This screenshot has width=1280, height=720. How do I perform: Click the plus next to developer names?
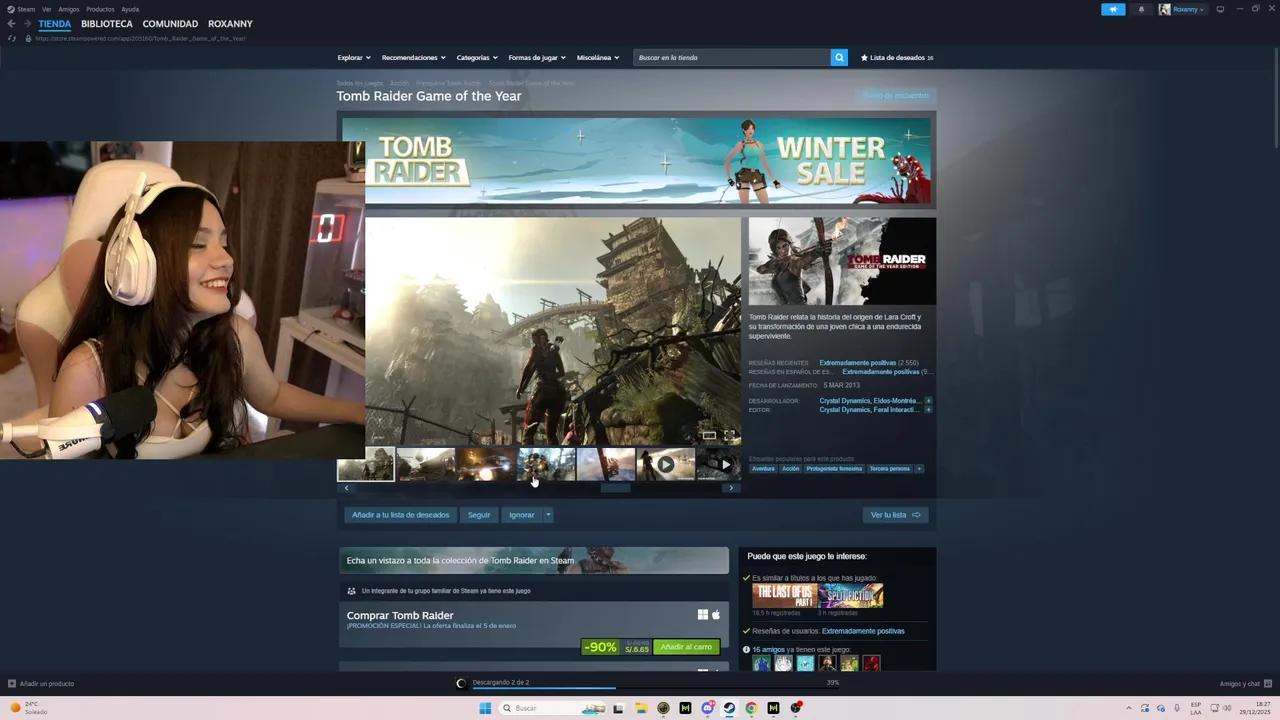(x=928, y=401)
